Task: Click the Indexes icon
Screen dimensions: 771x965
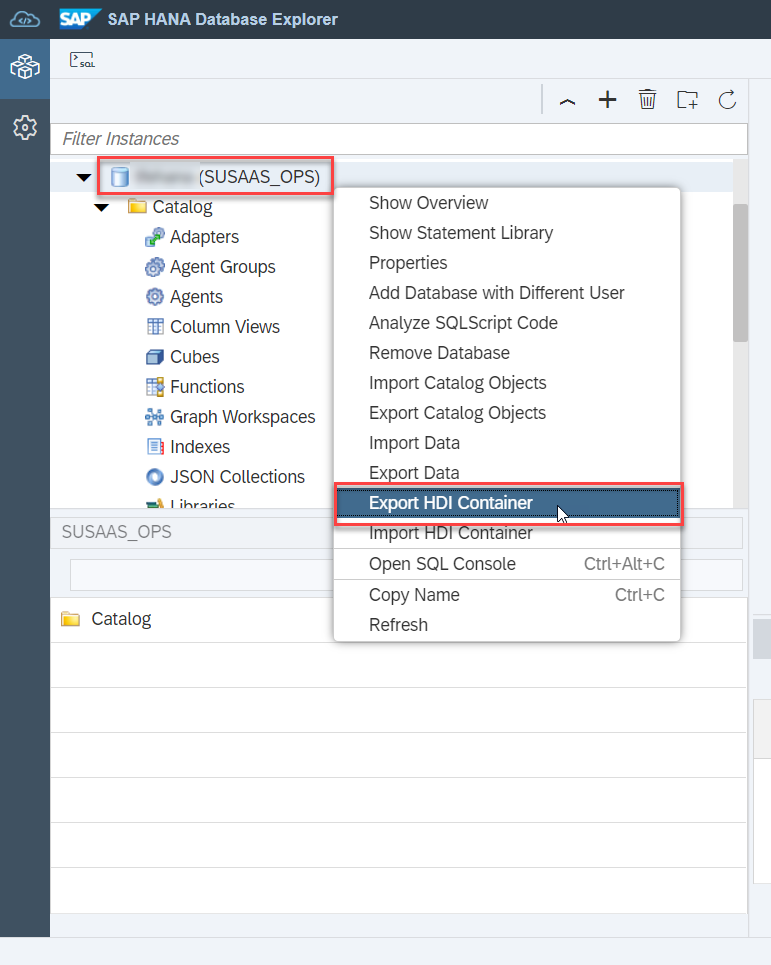Action: click(155, 447)
